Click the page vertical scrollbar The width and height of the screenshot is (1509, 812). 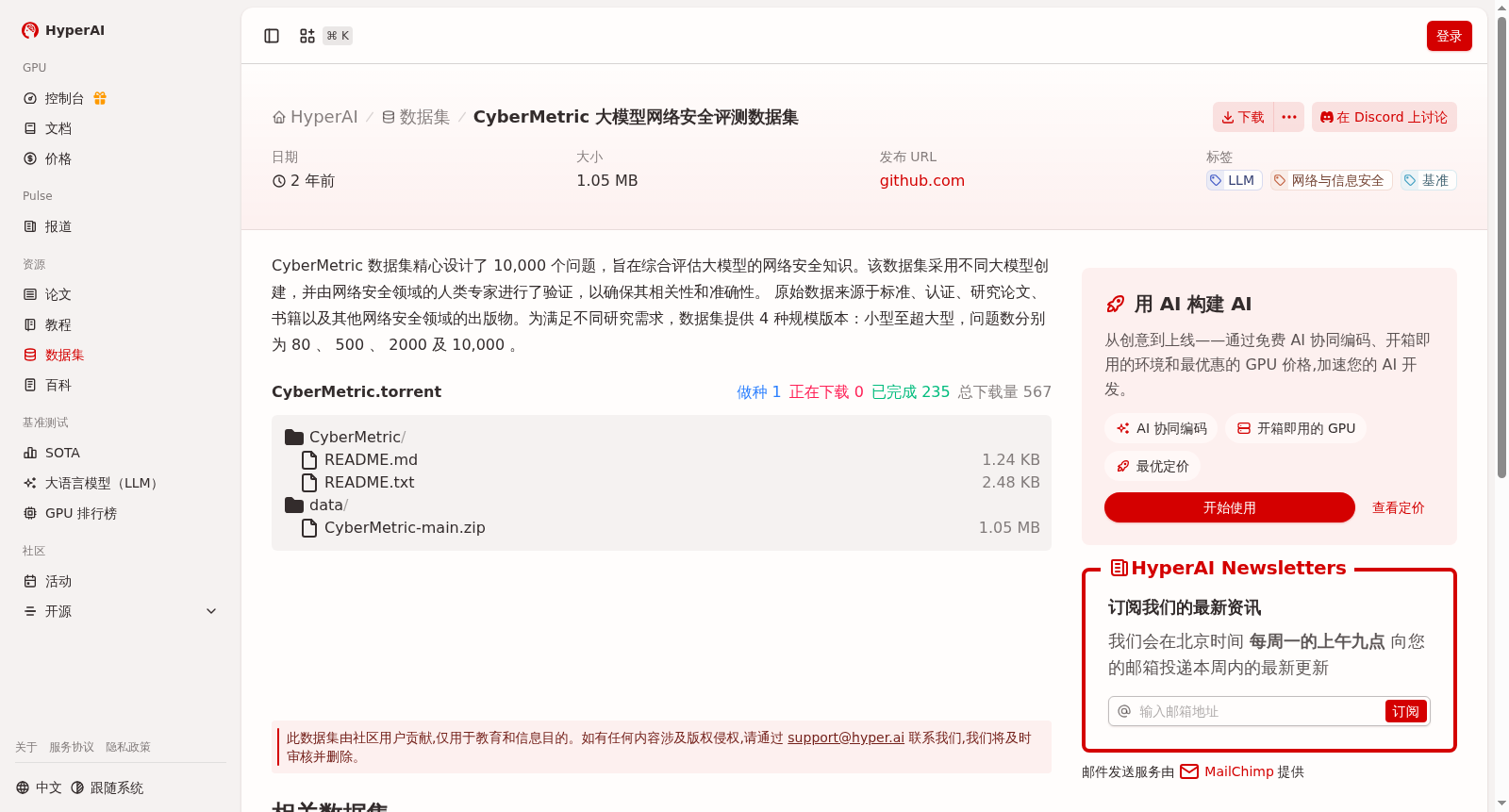tap(1501, 248)
